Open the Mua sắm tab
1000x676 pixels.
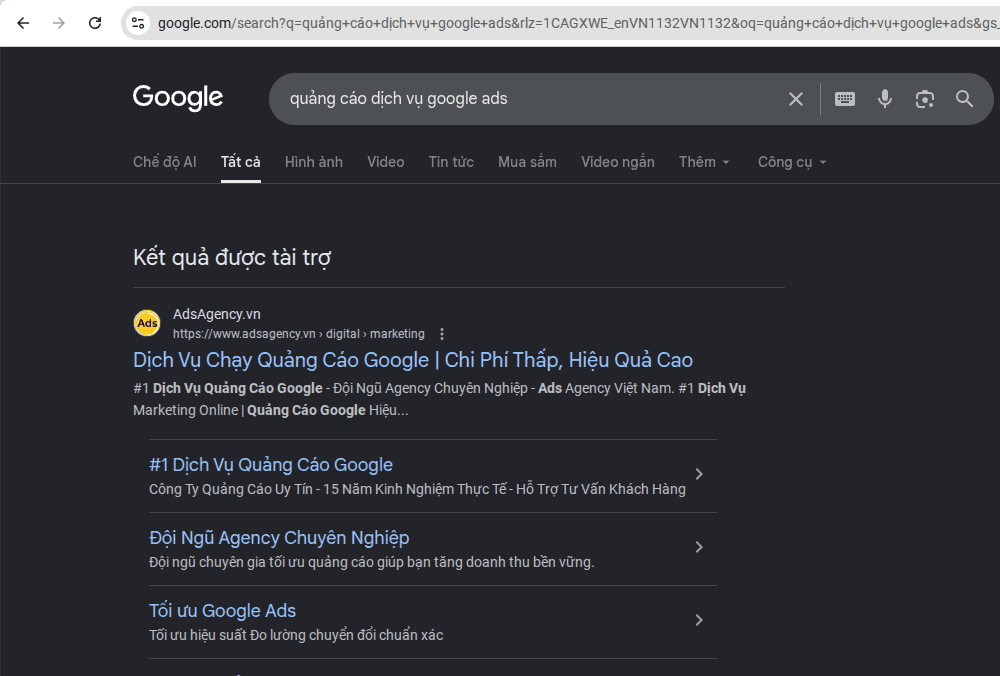(527, 162)
